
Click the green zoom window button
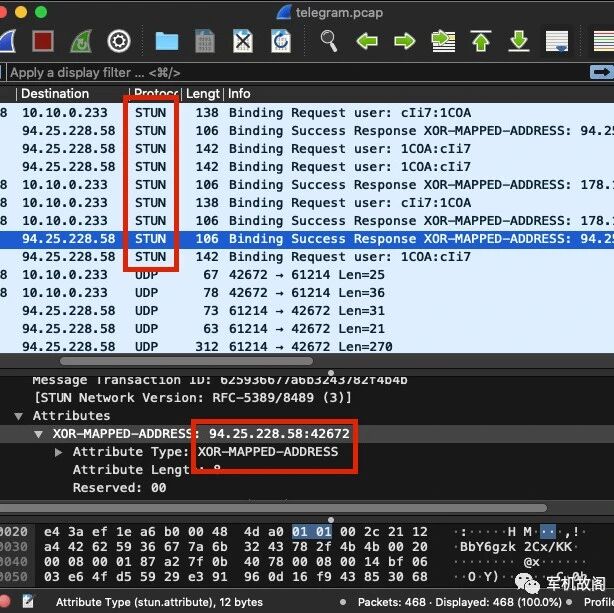pos(41,12)
